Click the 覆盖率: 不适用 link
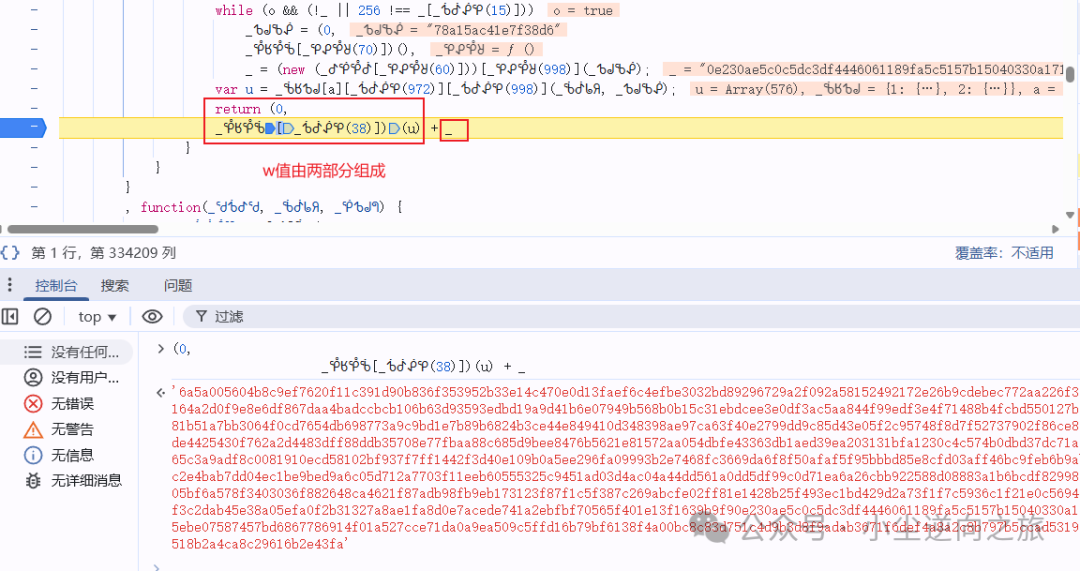This screenshot has height=571, width=1080. (1004, 253)
